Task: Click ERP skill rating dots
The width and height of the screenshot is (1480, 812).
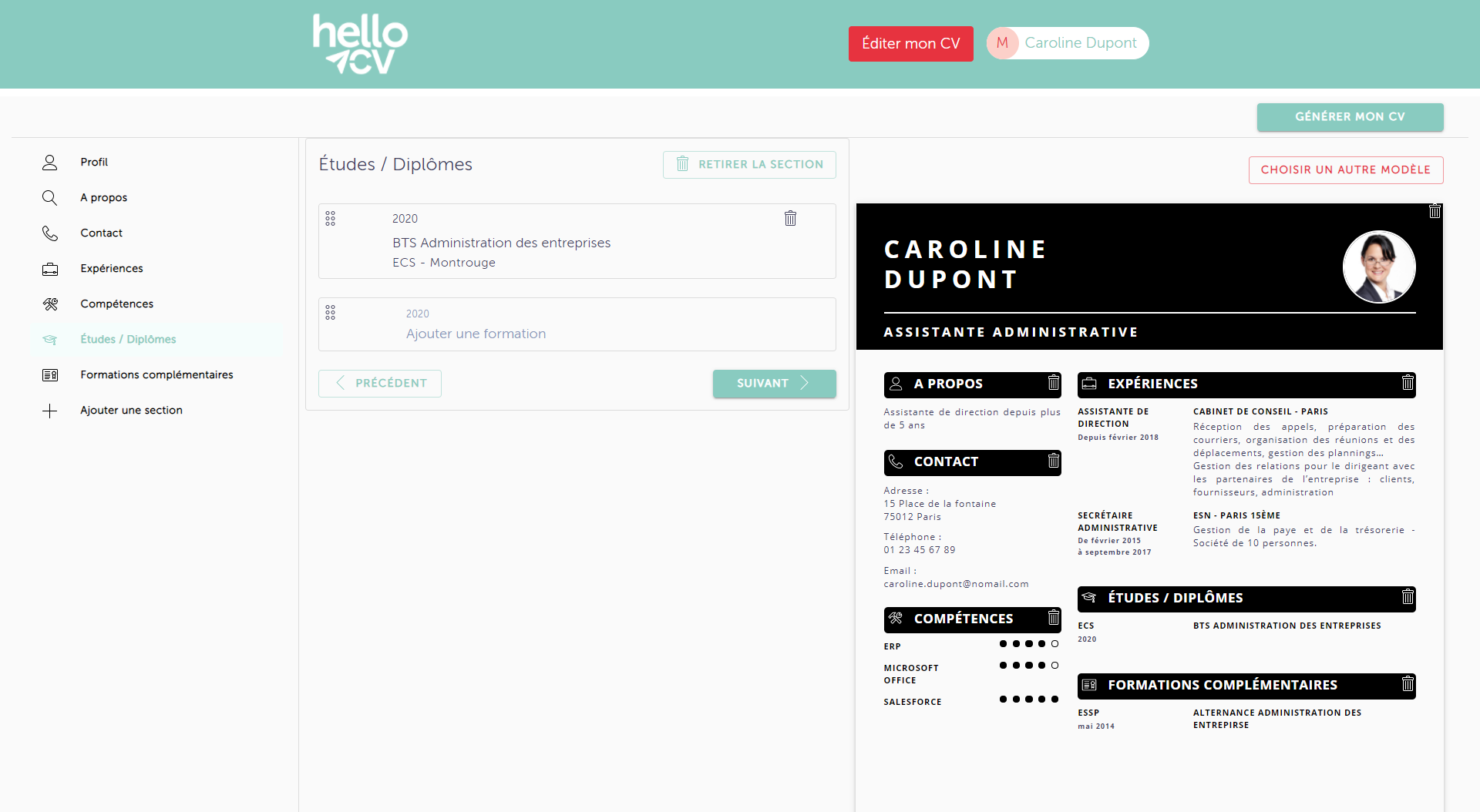Action: coord(1029,644)
